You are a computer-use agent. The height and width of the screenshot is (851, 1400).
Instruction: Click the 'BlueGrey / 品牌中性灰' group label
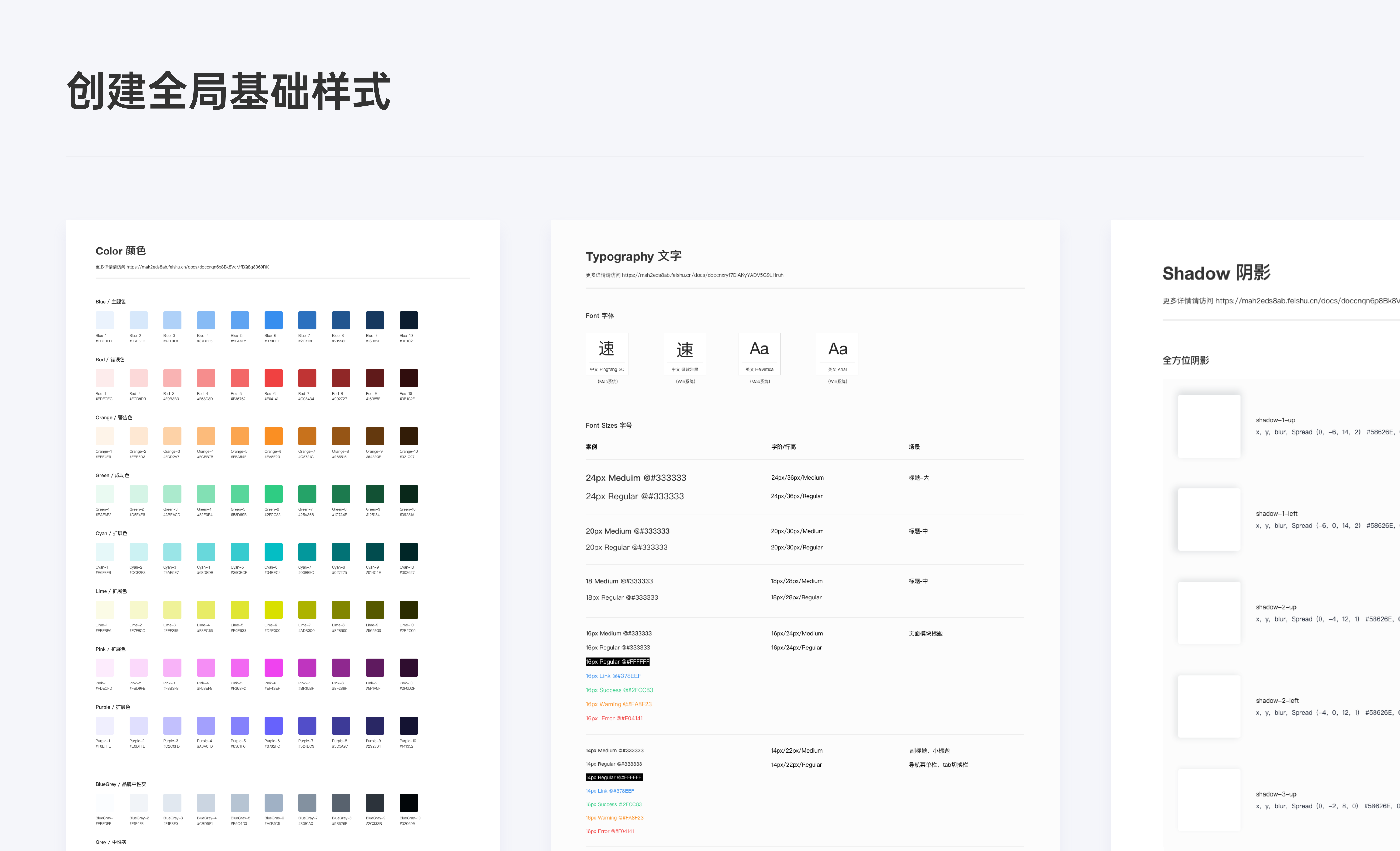(121, 784)
